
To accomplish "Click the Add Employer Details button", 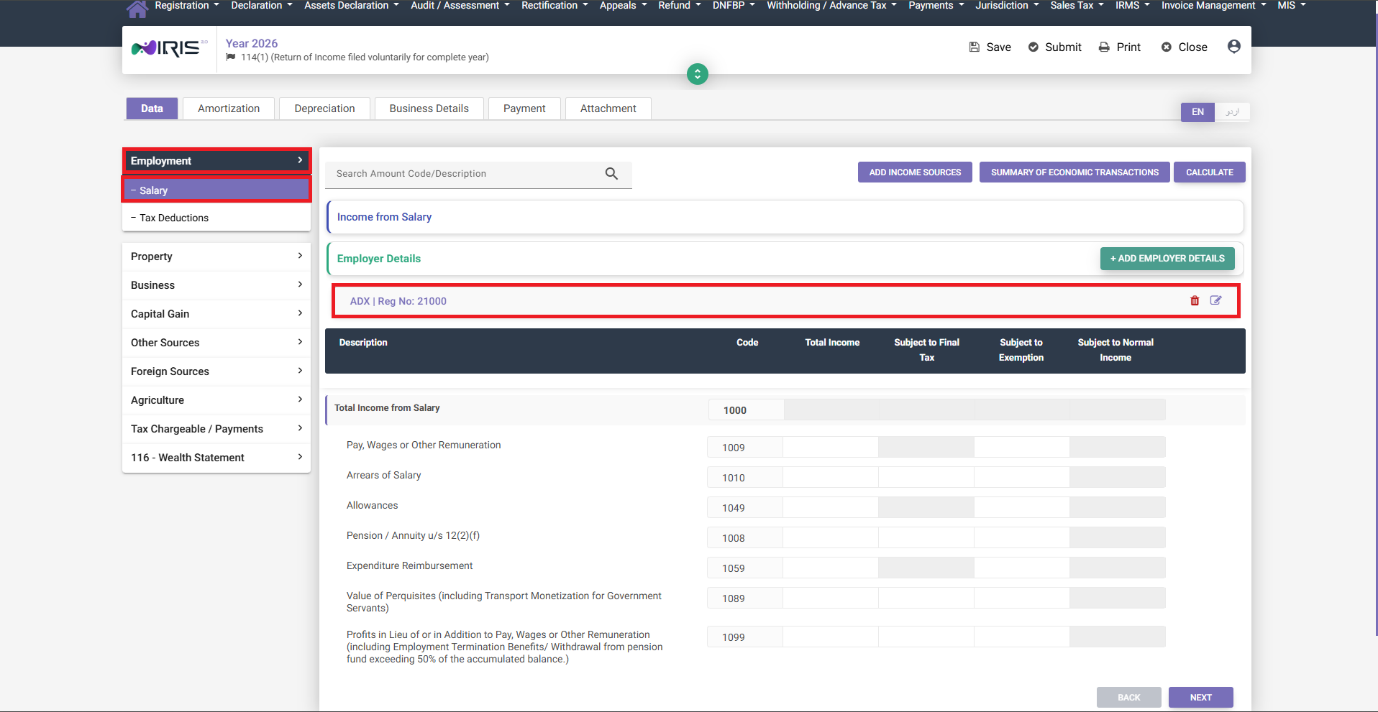I will [x=1167, y=258].
